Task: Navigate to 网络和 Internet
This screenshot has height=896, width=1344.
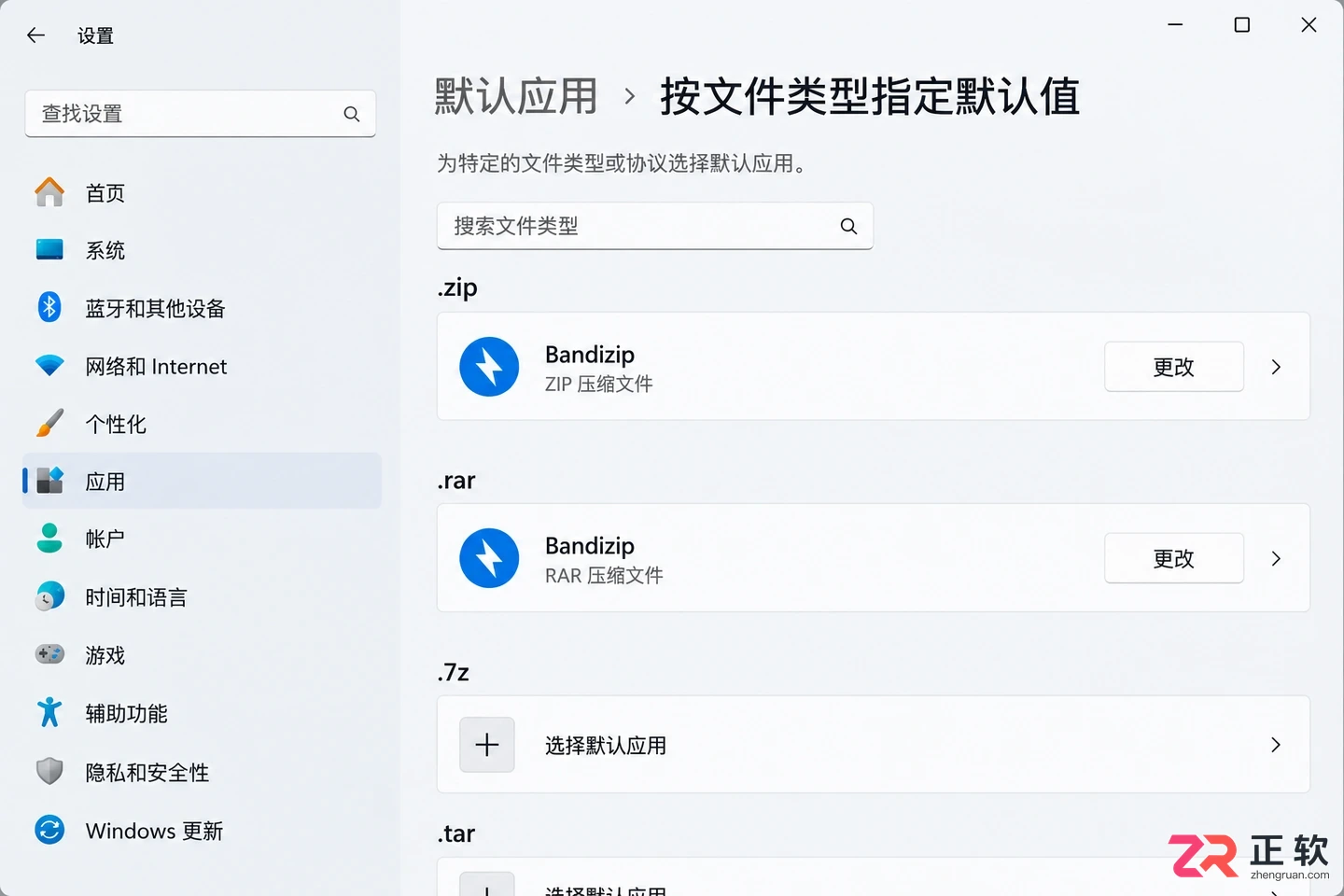Action: tap(202, 366)
